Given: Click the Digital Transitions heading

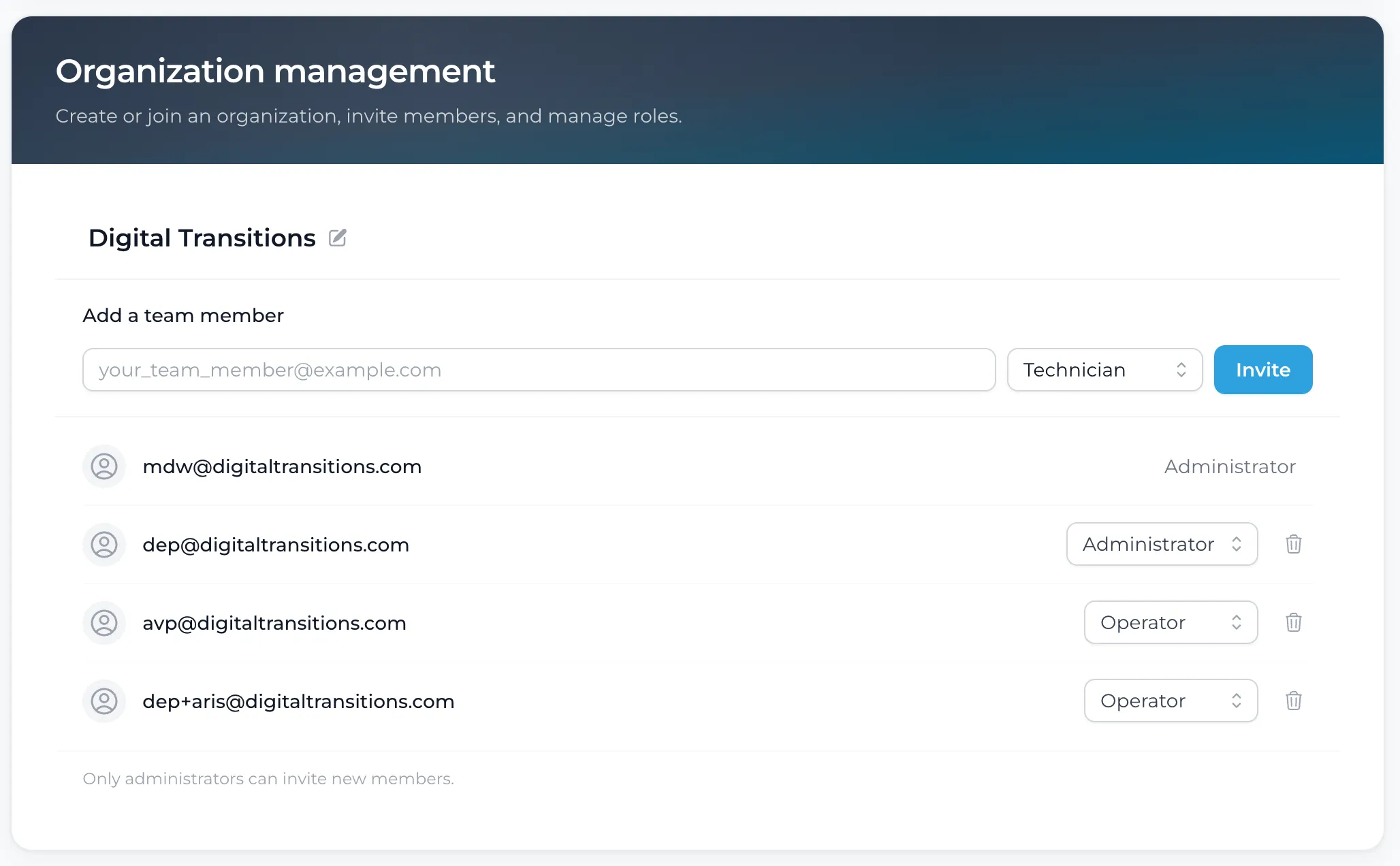Looking at the screenshot, I should [202, 238].
